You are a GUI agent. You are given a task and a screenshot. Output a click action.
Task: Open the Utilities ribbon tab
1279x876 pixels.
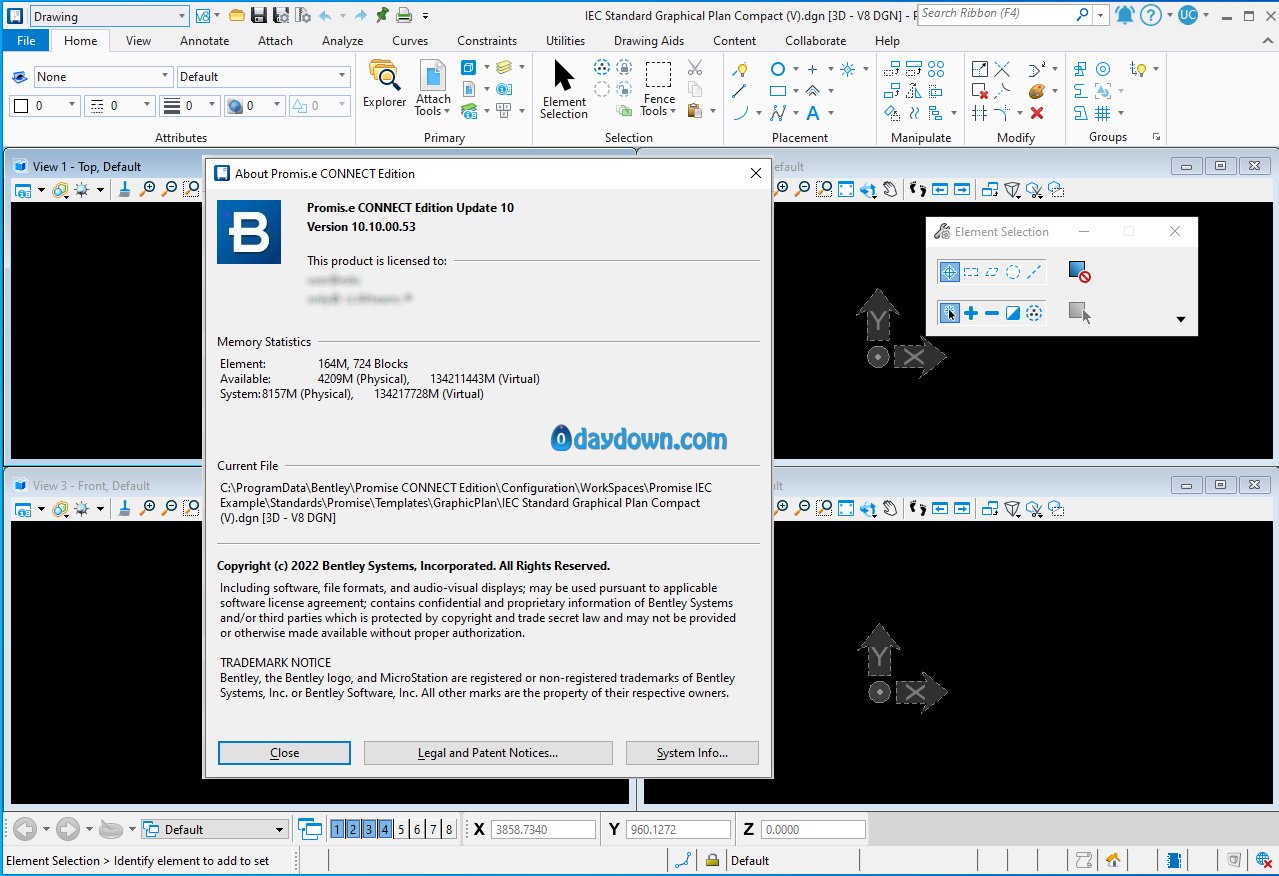click(566, 41)
